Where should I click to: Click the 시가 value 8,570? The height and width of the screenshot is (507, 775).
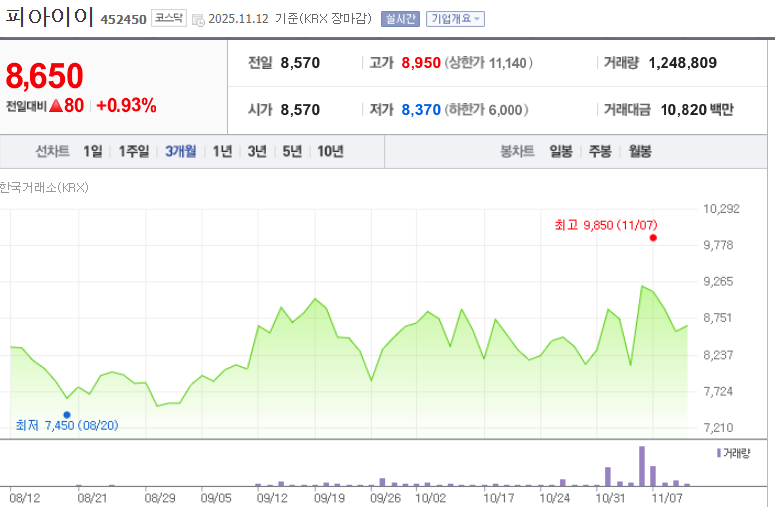click(x=300, y=110)
